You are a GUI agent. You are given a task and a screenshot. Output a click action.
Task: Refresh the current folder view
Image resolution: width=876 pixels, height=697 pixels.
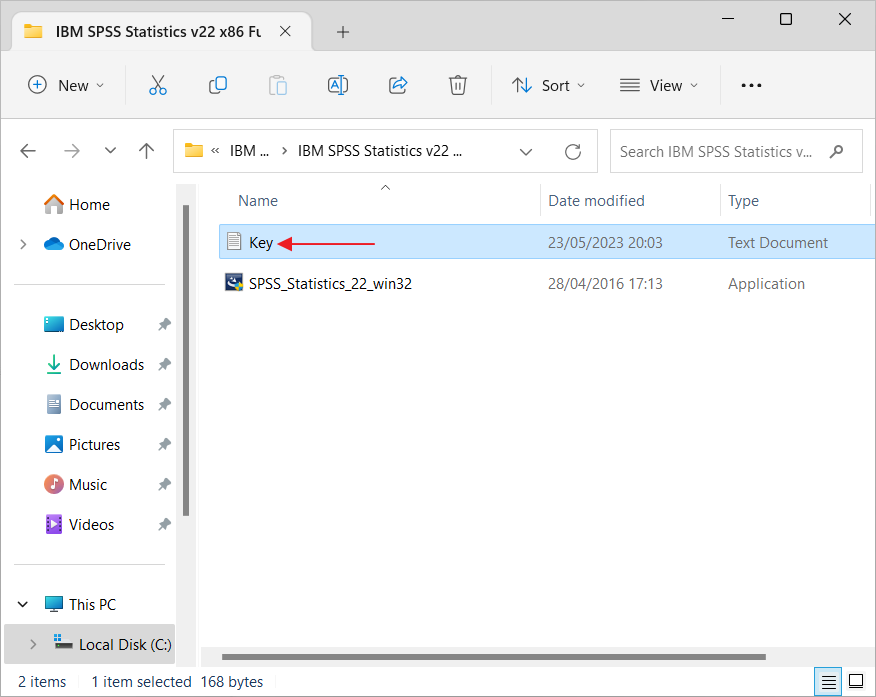573,152
